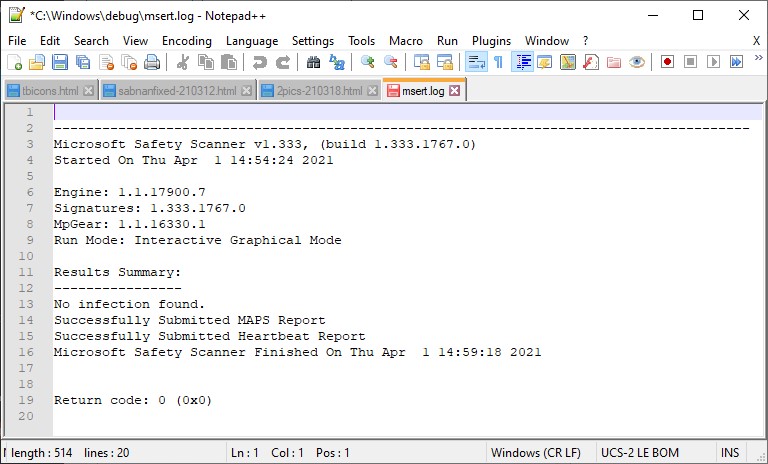This screenshot has height=464, width=768.
Task: Click the INS status bar indicator
Action: (x=730, y=453)
